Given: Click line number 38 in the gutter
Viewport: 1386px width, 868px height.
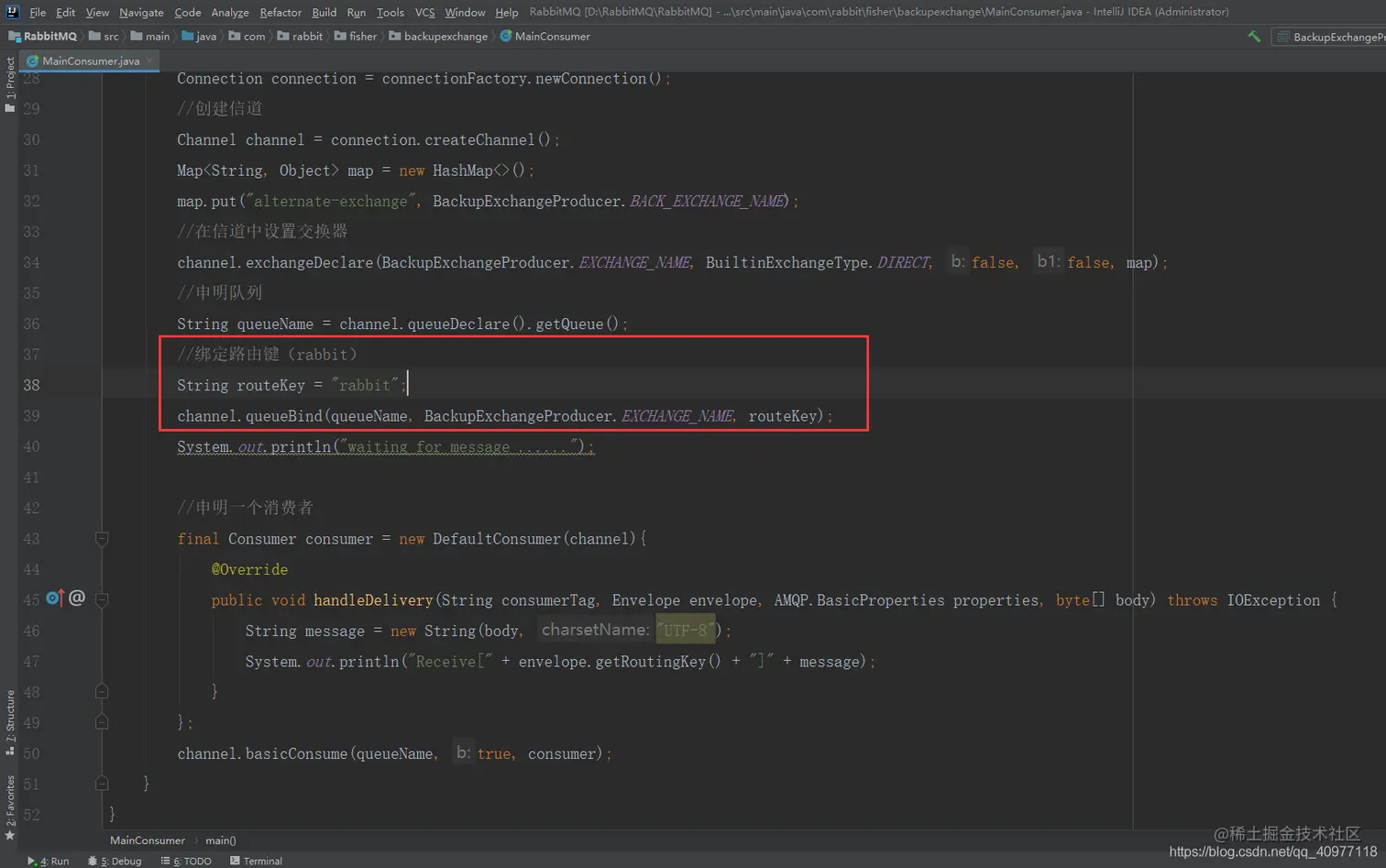Looking at the screenshot, I should coord(32,385).
